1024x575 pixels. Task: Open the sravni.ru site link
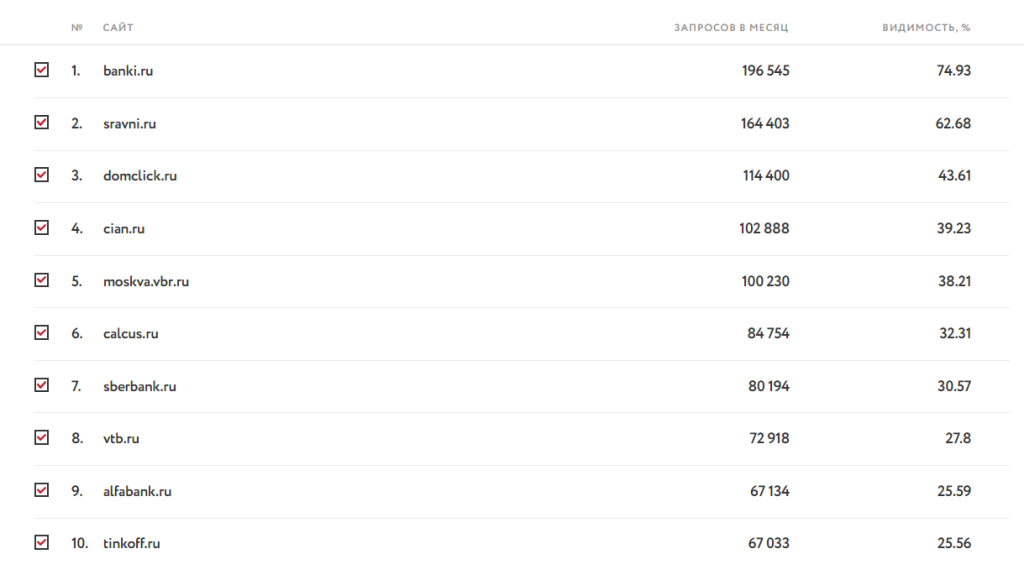coord(129,123)
